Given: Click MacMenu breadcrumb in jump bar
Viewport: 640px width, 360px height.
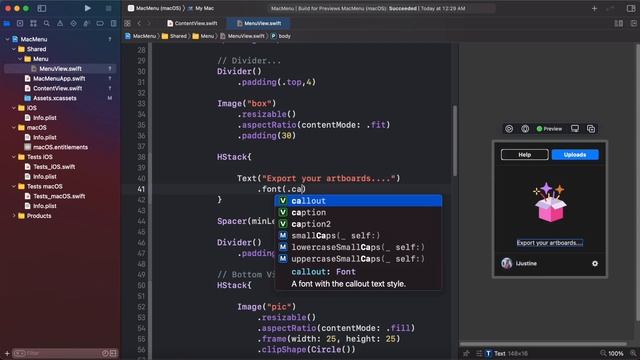Looking at the screenshot, I should [x=140, y=36].
